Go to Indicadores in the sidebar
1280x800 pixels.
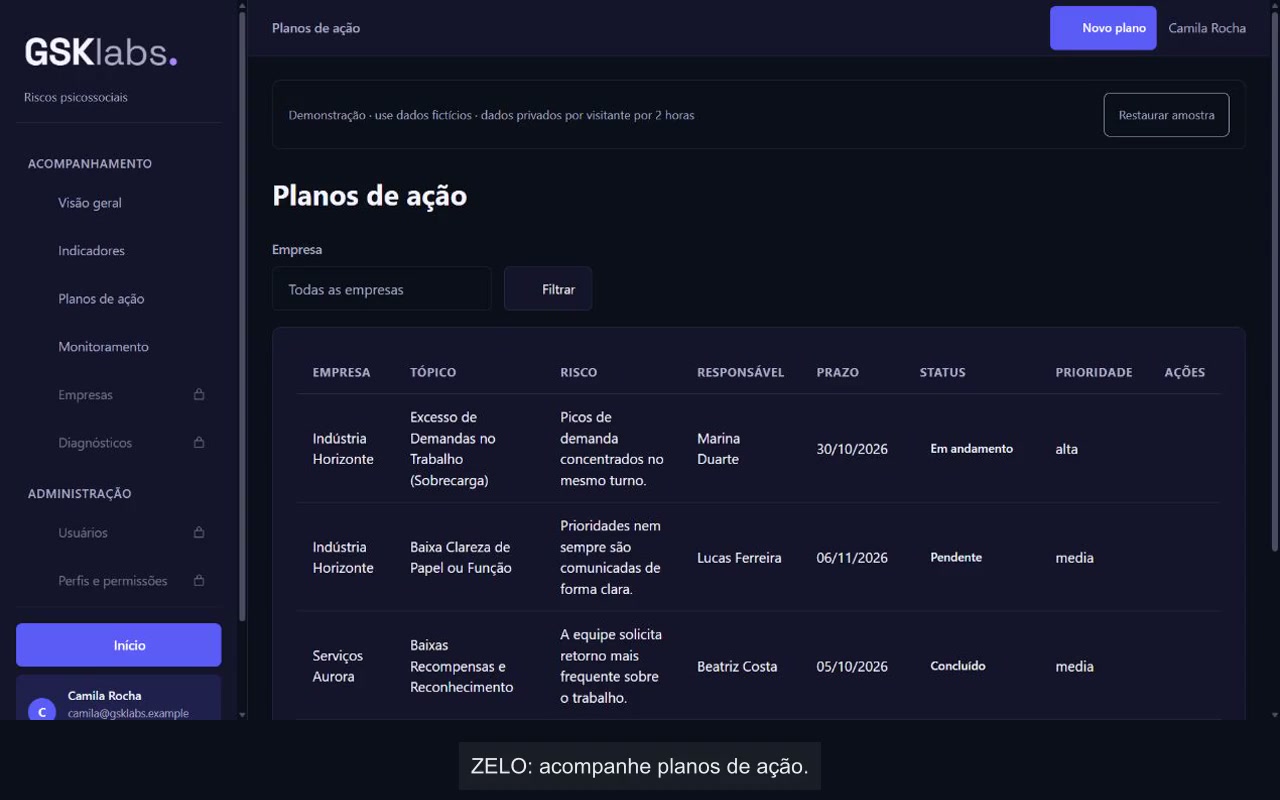[x=91, y=251]
